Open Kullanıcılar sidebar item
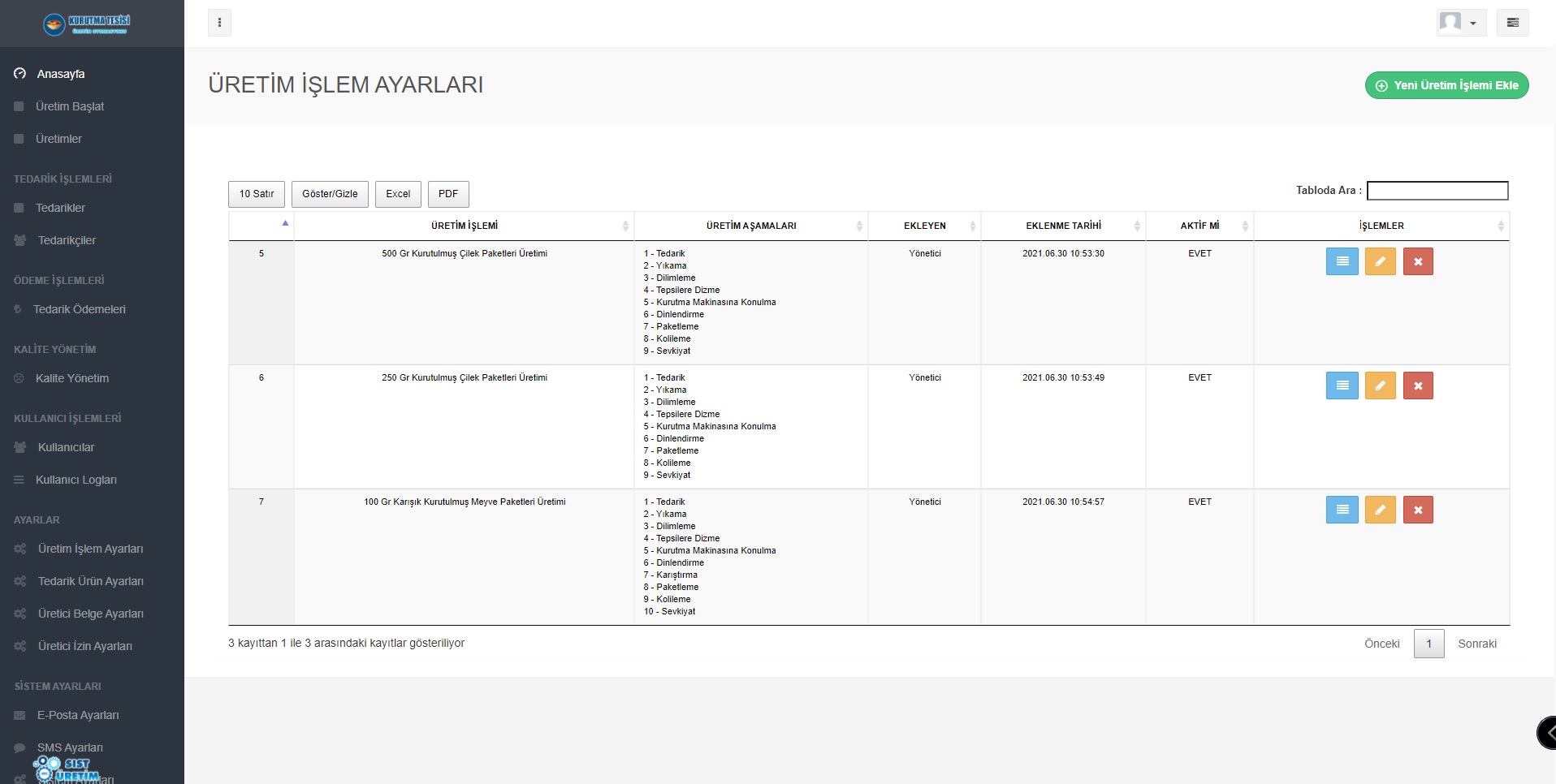The width and height of the screenshot is (1556, 784). tap(92, 447)
